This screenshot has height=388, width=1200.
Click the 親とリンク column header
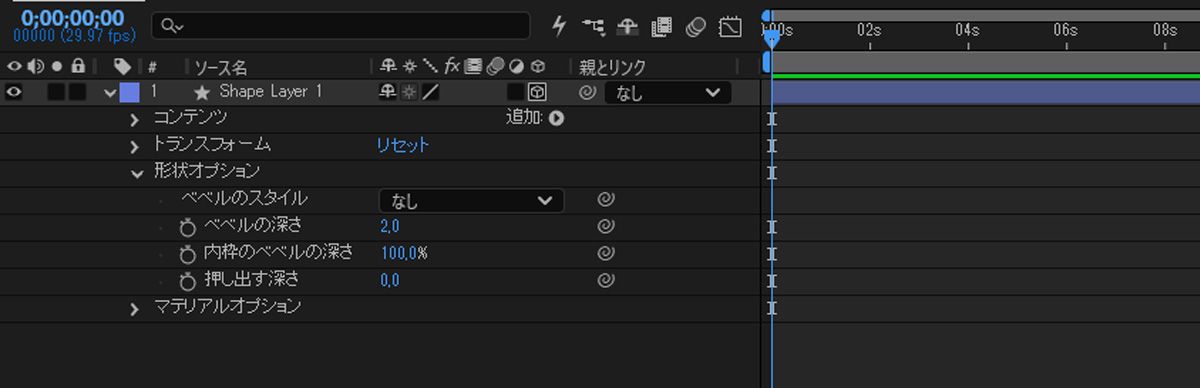[x=612, y=67]
